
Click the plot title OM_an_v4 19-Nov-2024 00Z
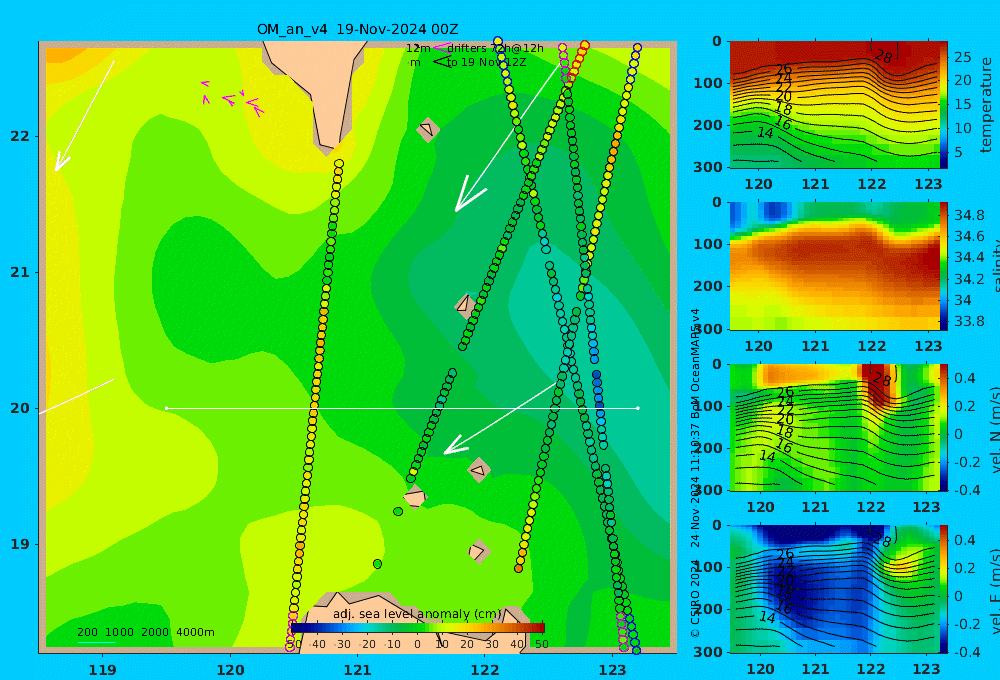pyautogui.click(x=357, y=29)
